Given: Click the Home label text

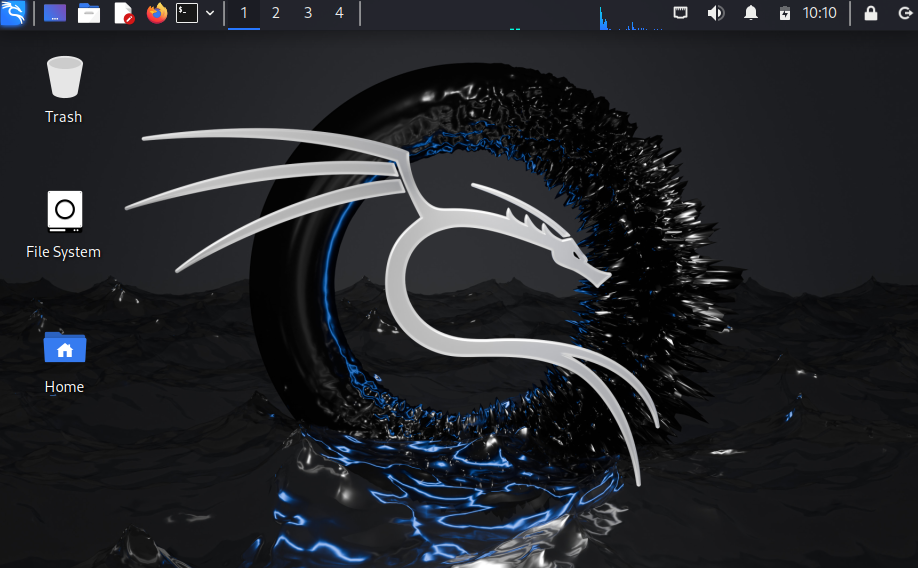Looking at the screenshot, I should 64,387.
